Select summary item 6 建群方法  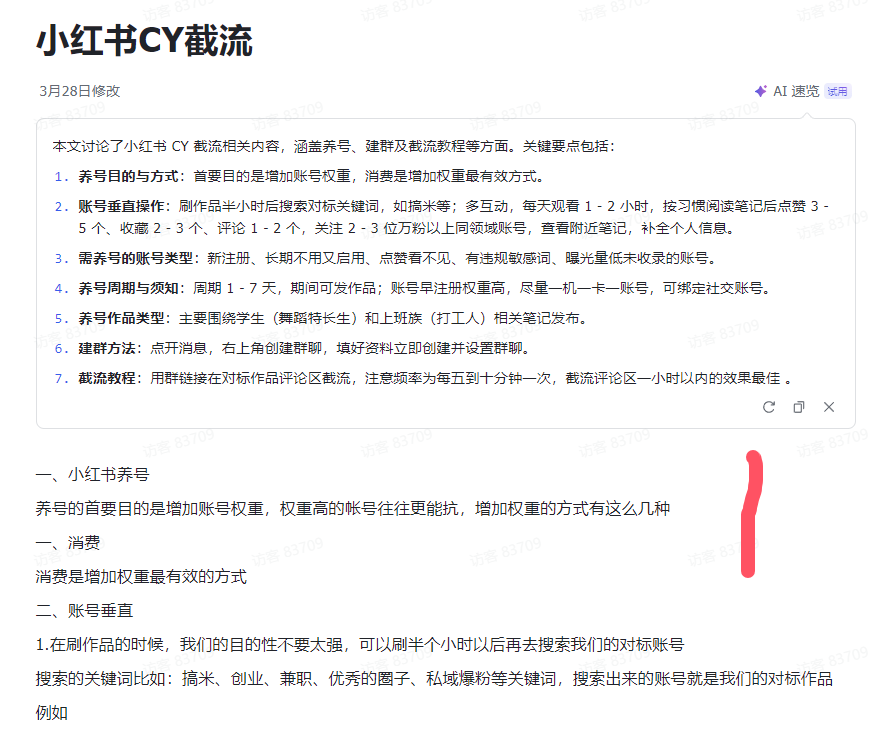[x=110, y=349]
